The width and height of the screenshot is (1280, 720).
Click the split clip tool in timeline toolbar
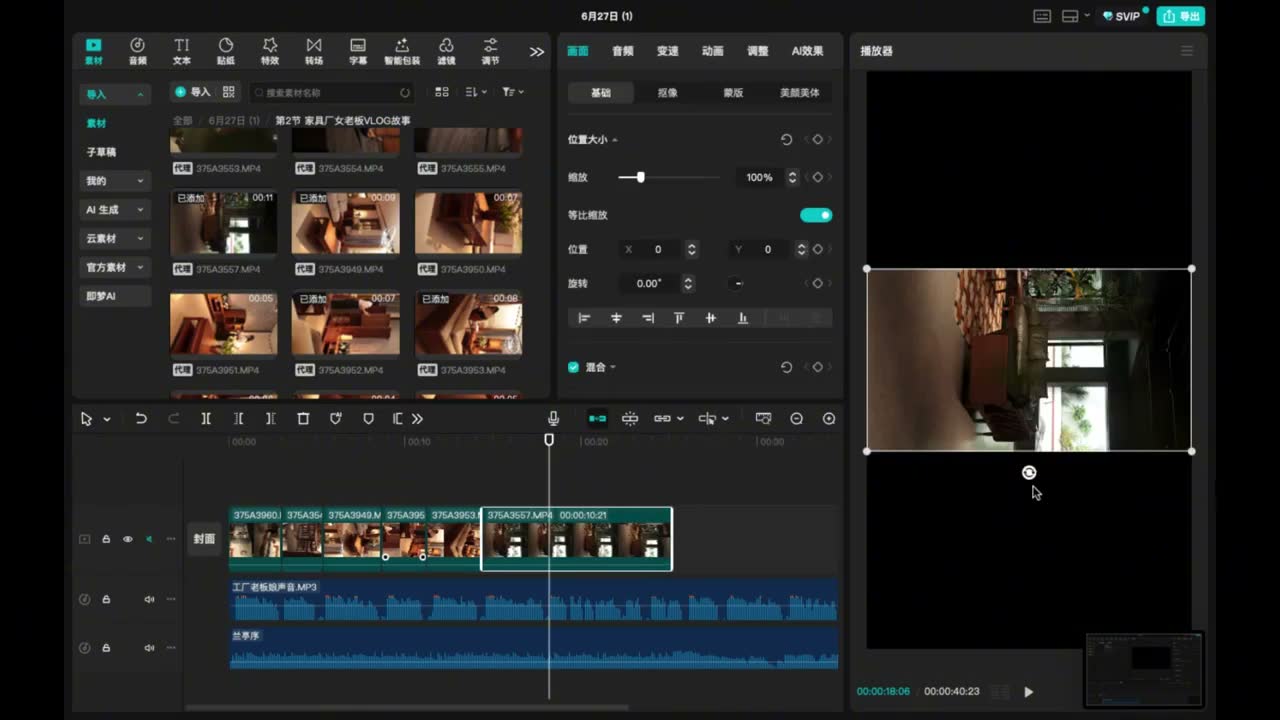206,419
